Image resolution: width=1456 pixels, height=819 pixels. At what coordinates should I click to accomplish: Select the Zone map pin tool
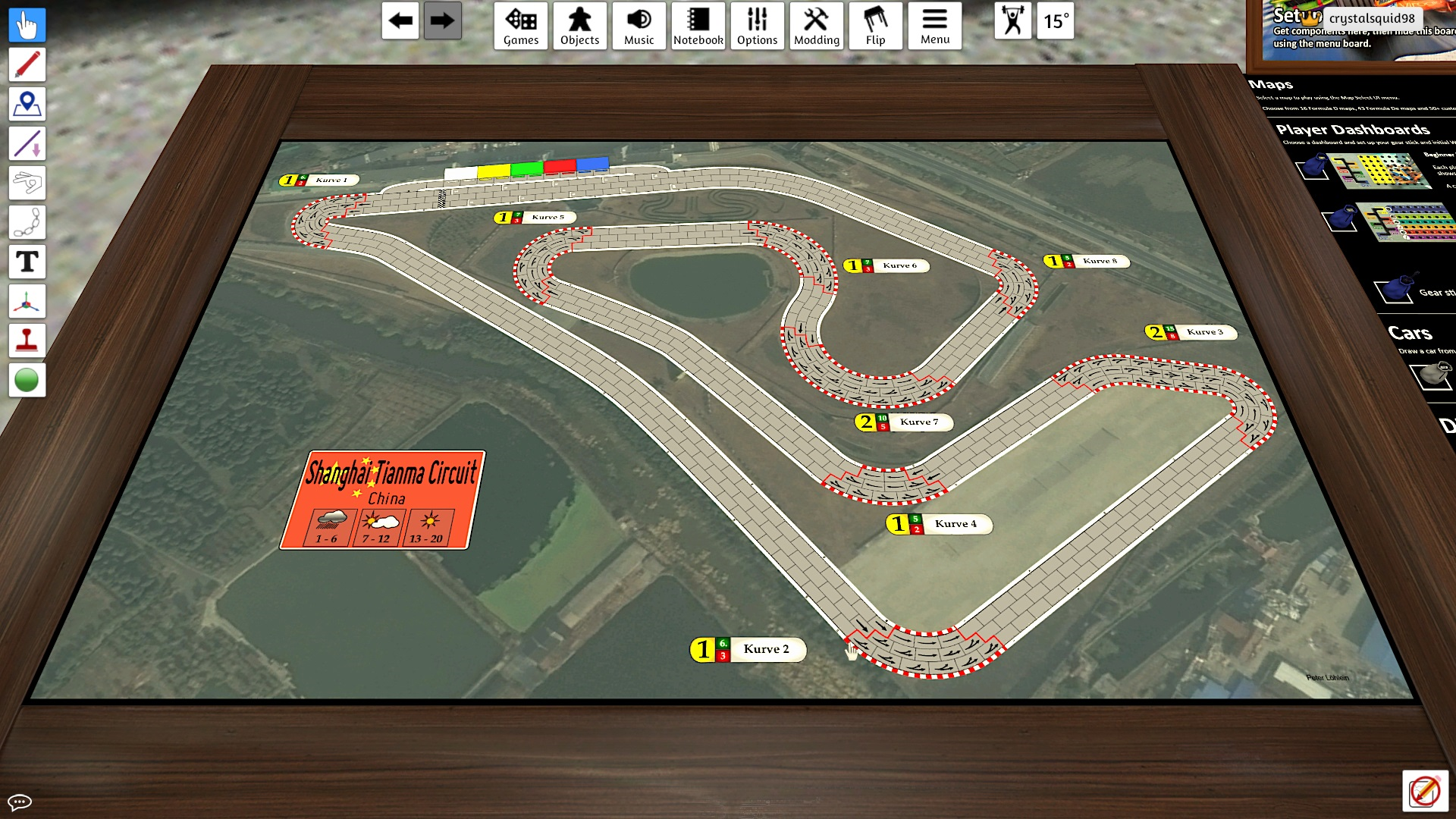pyautogui.click(x=27, y=105)
